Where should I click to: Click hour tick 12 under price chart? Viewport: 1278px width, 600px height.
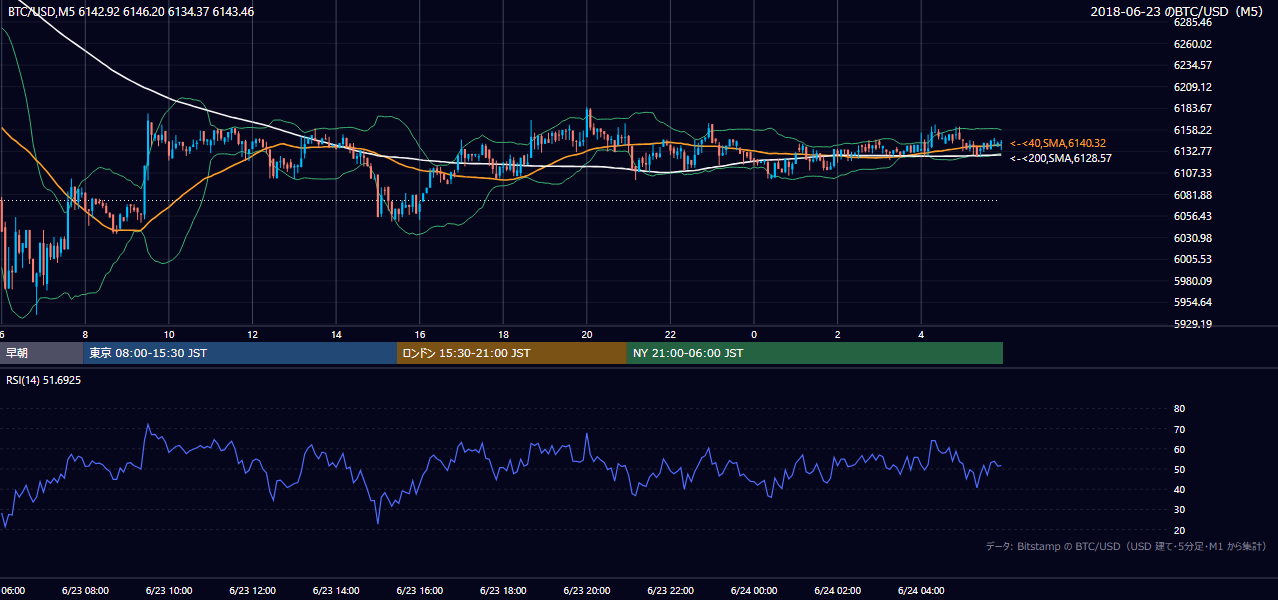point(252,334)
